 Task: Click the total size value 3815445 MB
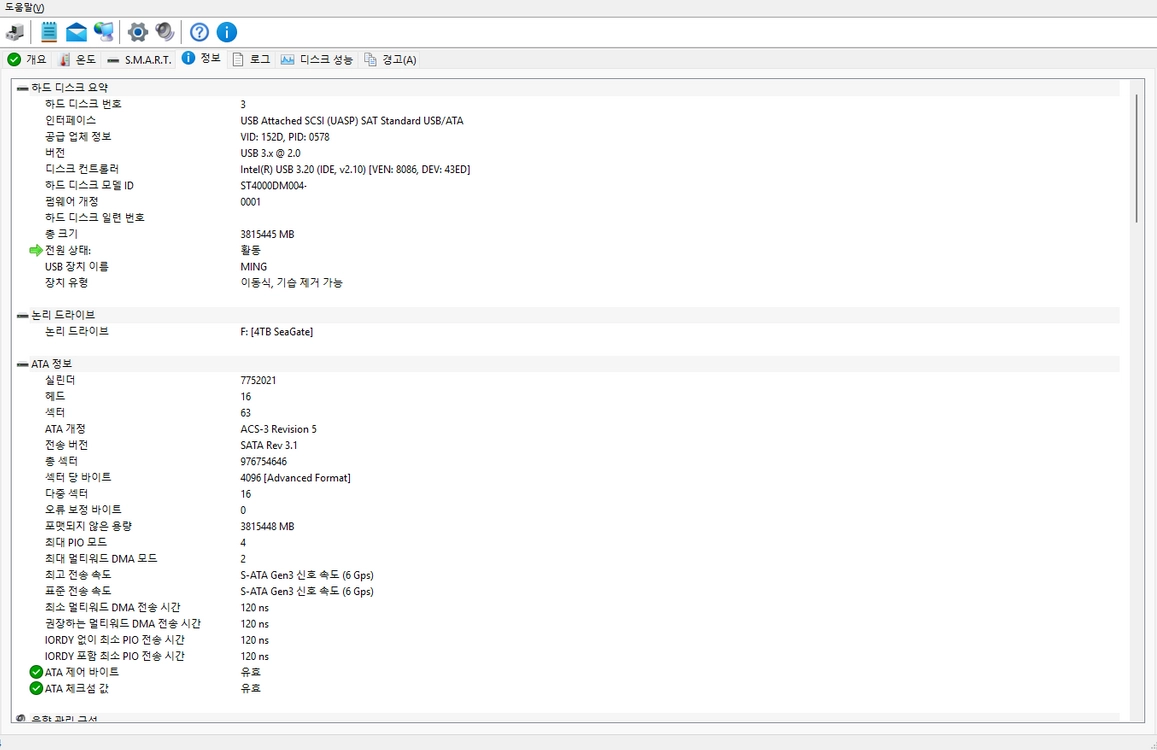[x=267, y=234]
